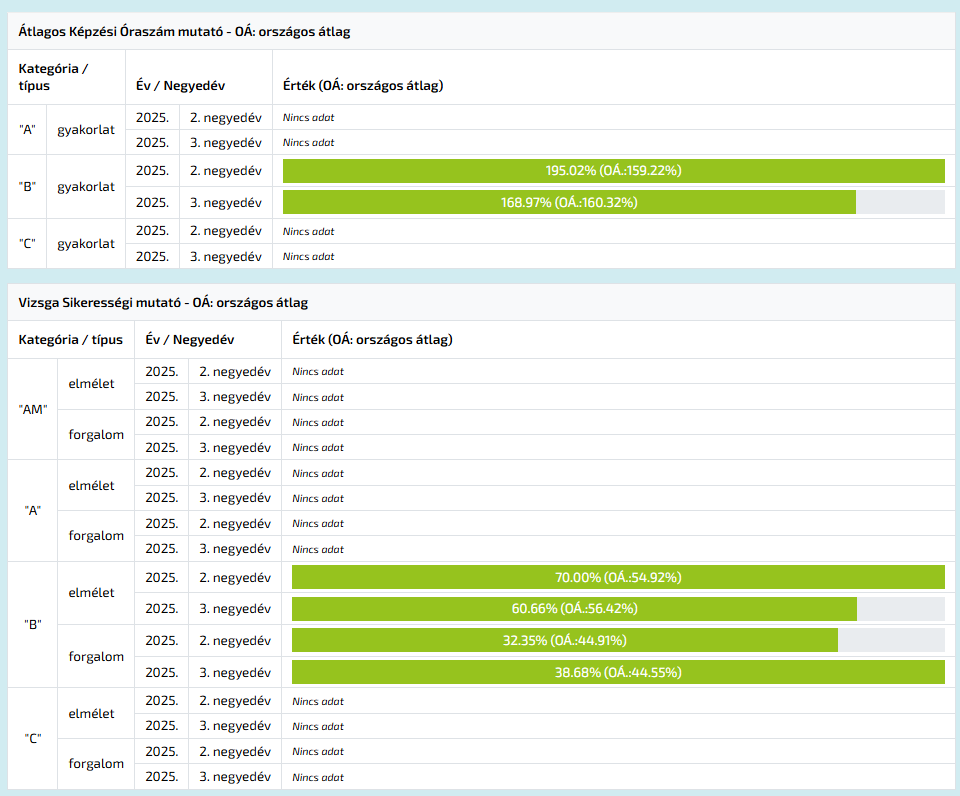Select the 32.35% forgalom progress bar
The image size is (960, 796).
click(564, 640)
